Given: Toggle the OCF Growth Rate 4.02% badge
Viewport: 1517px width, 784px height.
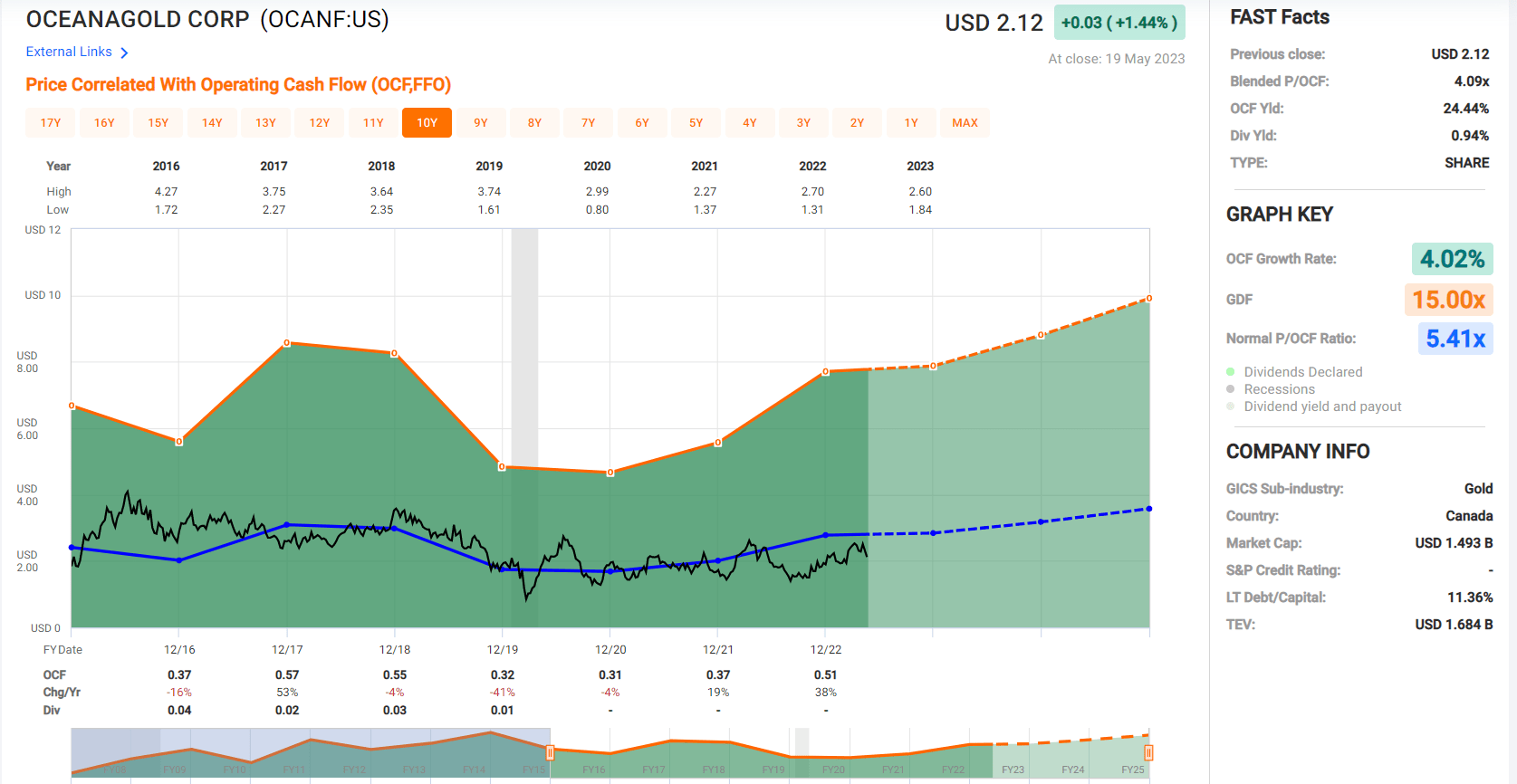Looking at the screenshot, I should tap(1452, 259).
